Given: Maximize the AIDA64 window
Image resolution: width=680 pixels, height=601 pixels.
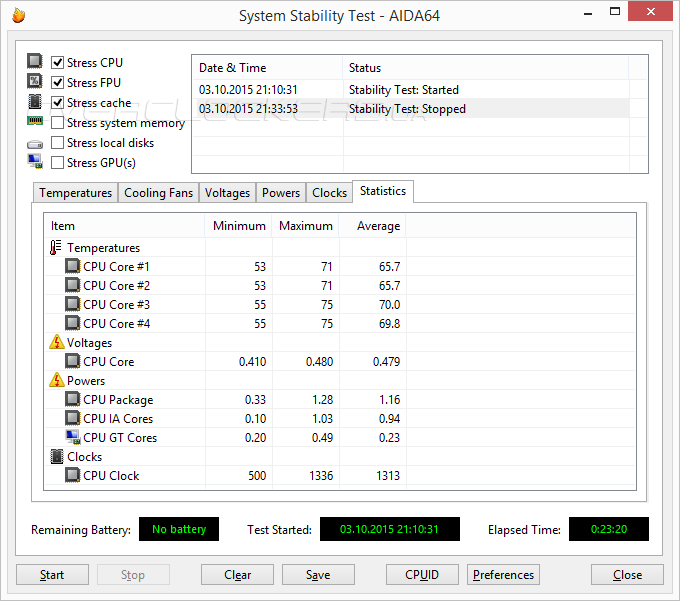Looking at the screenshot, I should (x=615, y=12).
